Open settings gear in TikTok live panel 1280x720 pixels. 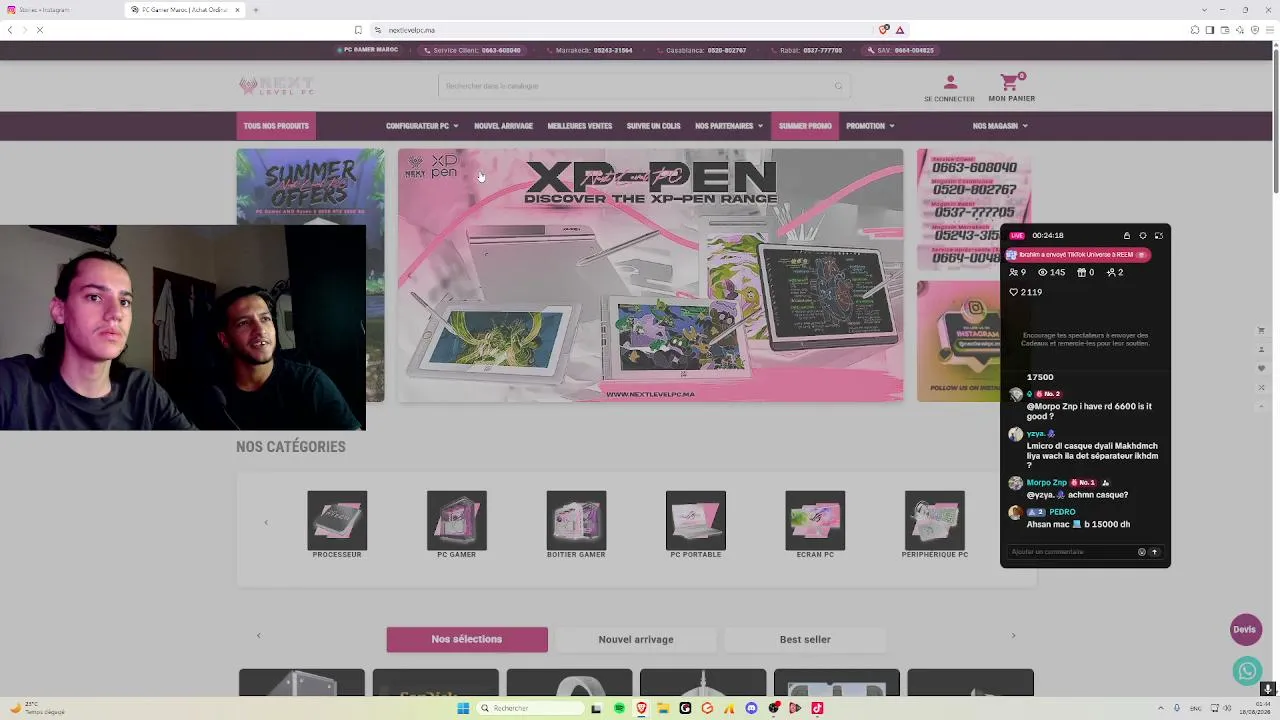[x=1143, y=236]
